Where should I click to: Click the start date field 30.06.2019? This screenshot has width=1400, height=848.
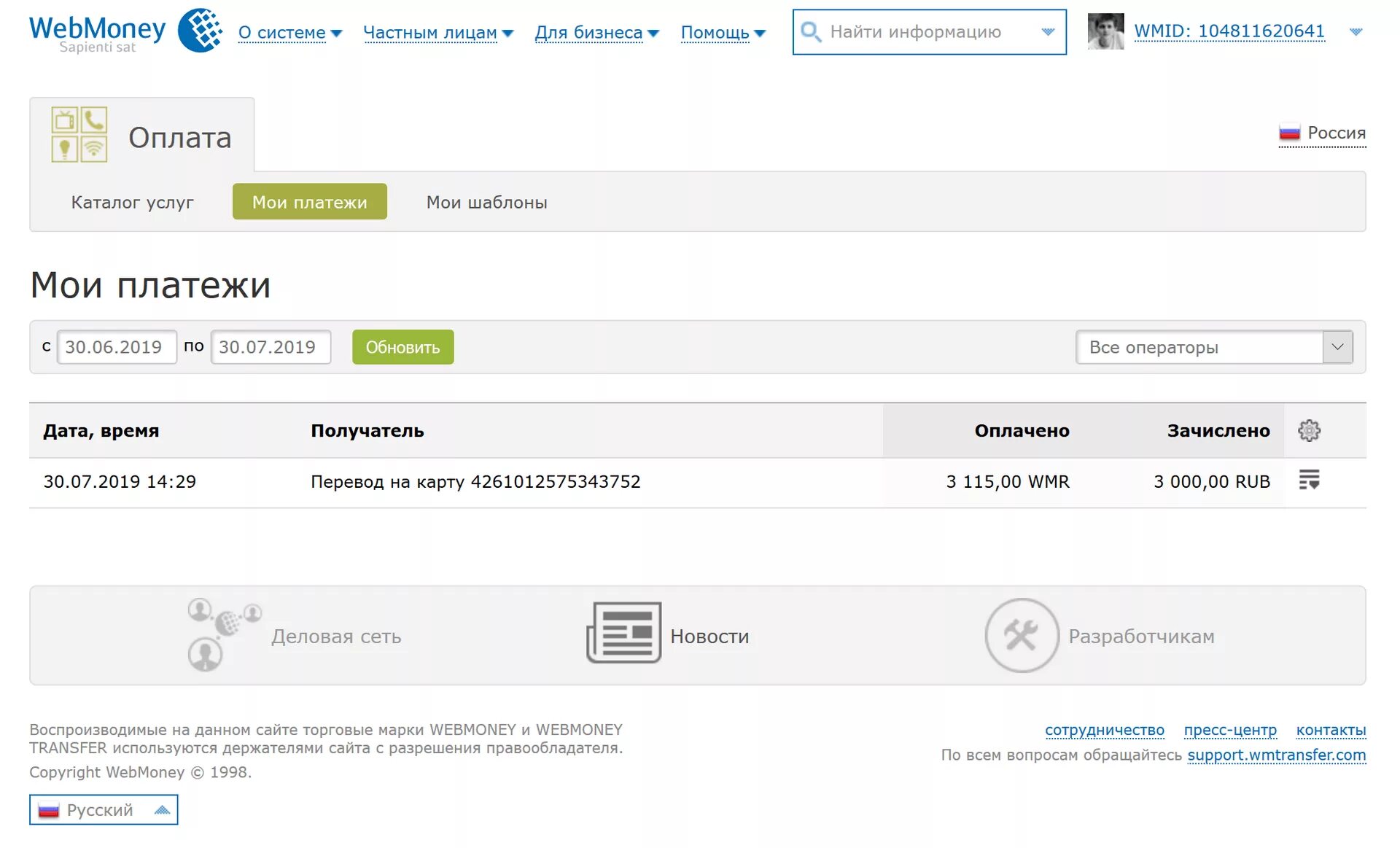pos(117,347)
